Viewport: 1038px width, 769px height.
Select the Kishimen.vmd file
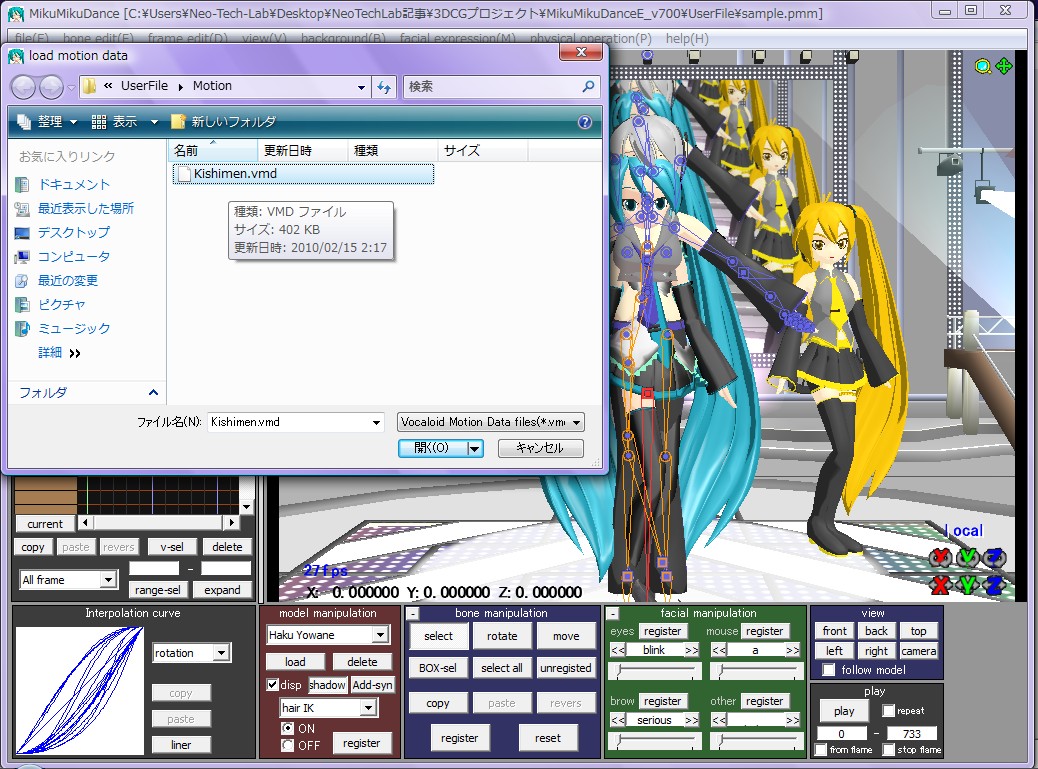[303, 174]
